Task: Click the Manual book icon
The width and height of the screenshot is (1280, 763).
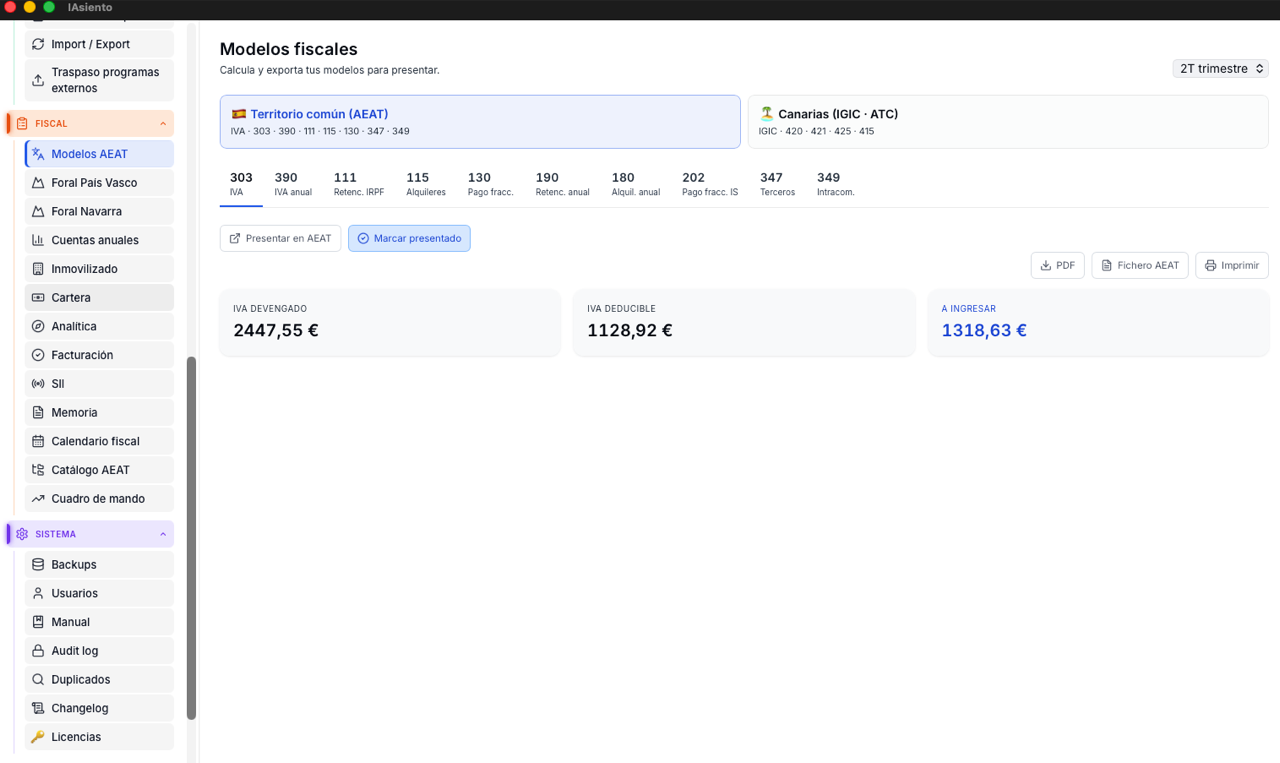Action: tap(38, 622)
